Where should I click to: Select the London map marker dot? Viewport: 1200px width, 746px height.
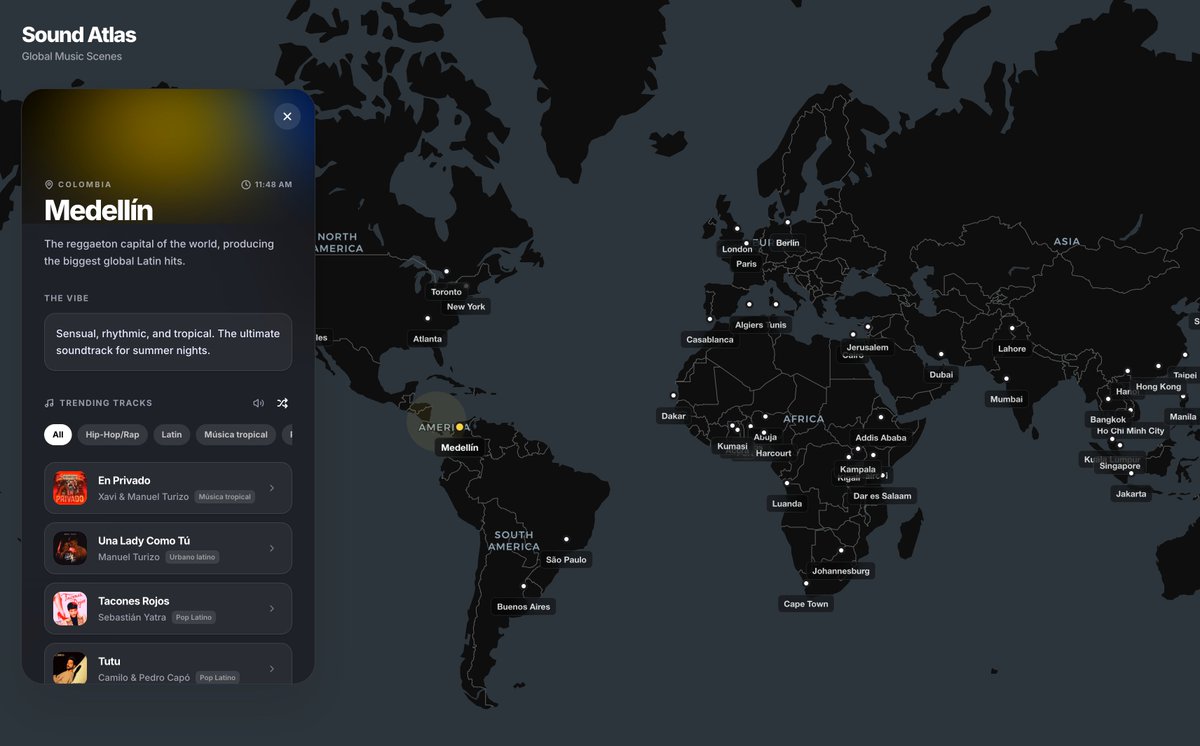point(737,228)
